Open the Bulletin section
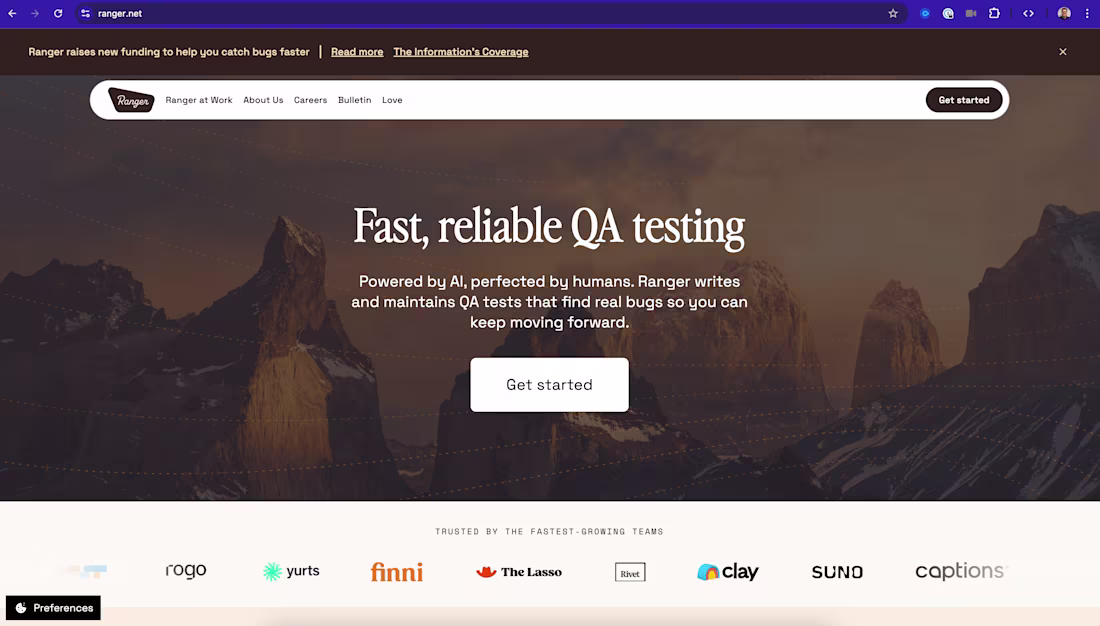This screenshot has height=626, width=1100. [354, 100]
